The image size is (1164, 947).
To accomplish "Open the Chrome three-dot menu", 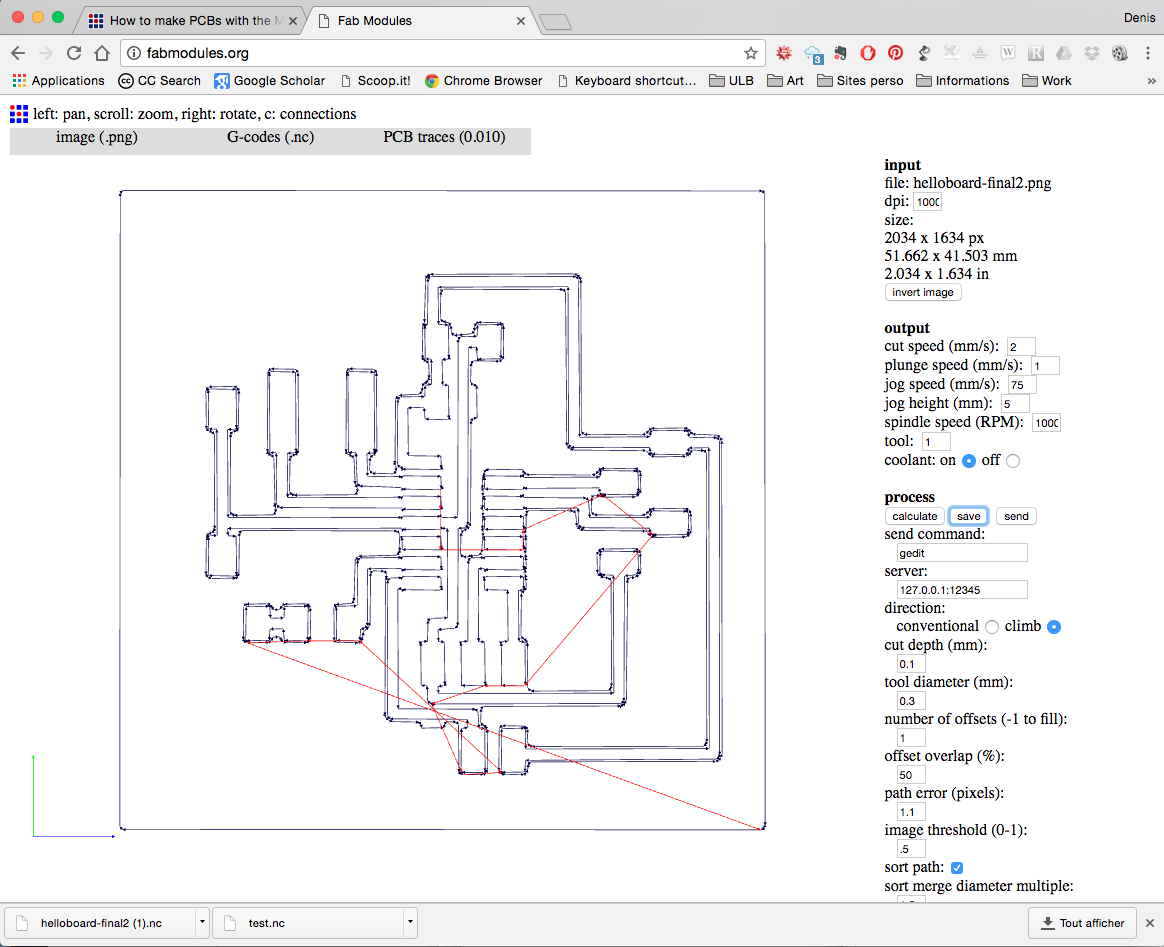I will (x=1148, y=53).
